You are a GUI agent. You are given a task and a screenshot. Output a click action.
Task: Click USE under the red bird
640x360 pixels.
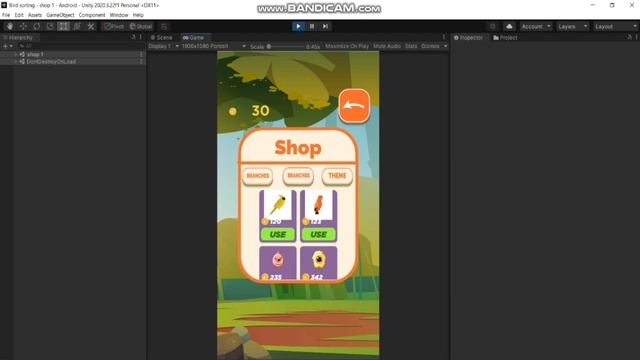[x=318, y=234]
